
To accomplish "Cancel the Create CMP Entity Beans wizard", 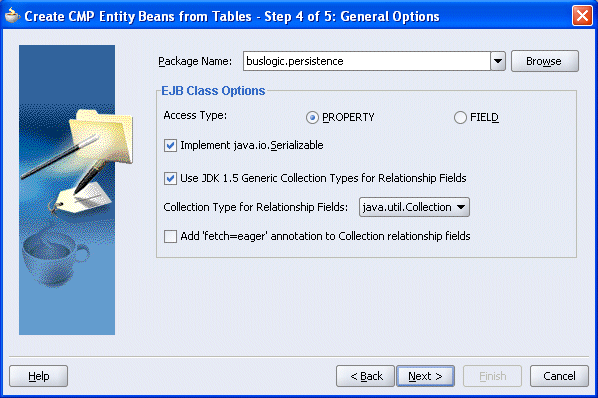I will point(559,376).
